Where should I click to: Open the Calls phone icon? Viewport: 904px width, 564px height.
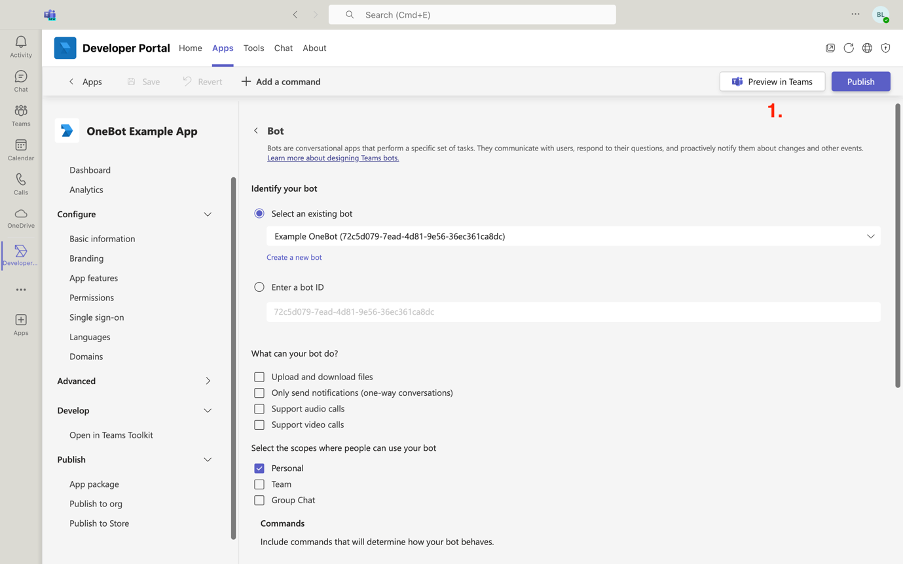point(21,179)
